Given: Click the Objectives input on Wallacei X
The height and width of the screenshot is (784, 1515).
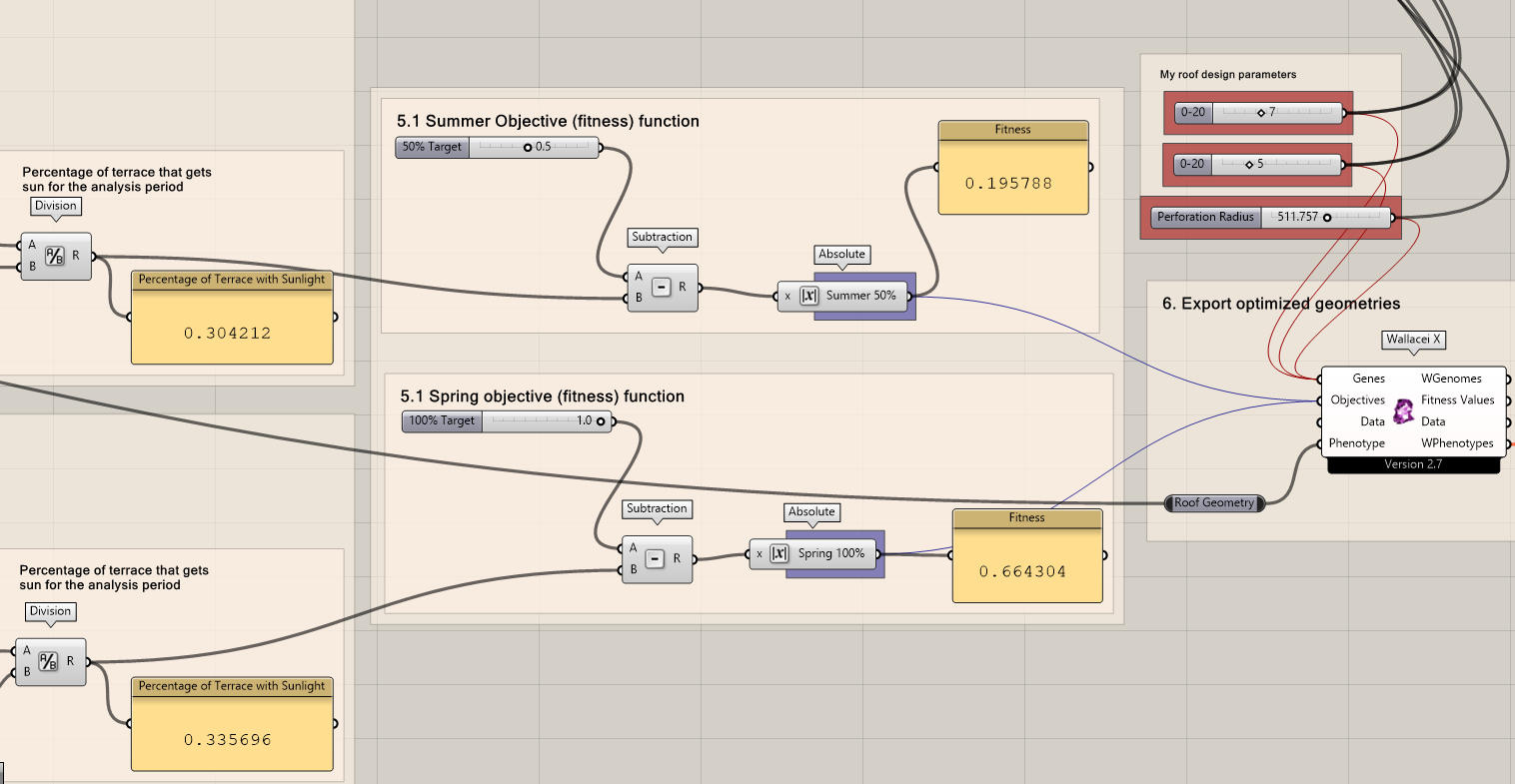Looking at the screenshot, I should (x=1357, y=399).
